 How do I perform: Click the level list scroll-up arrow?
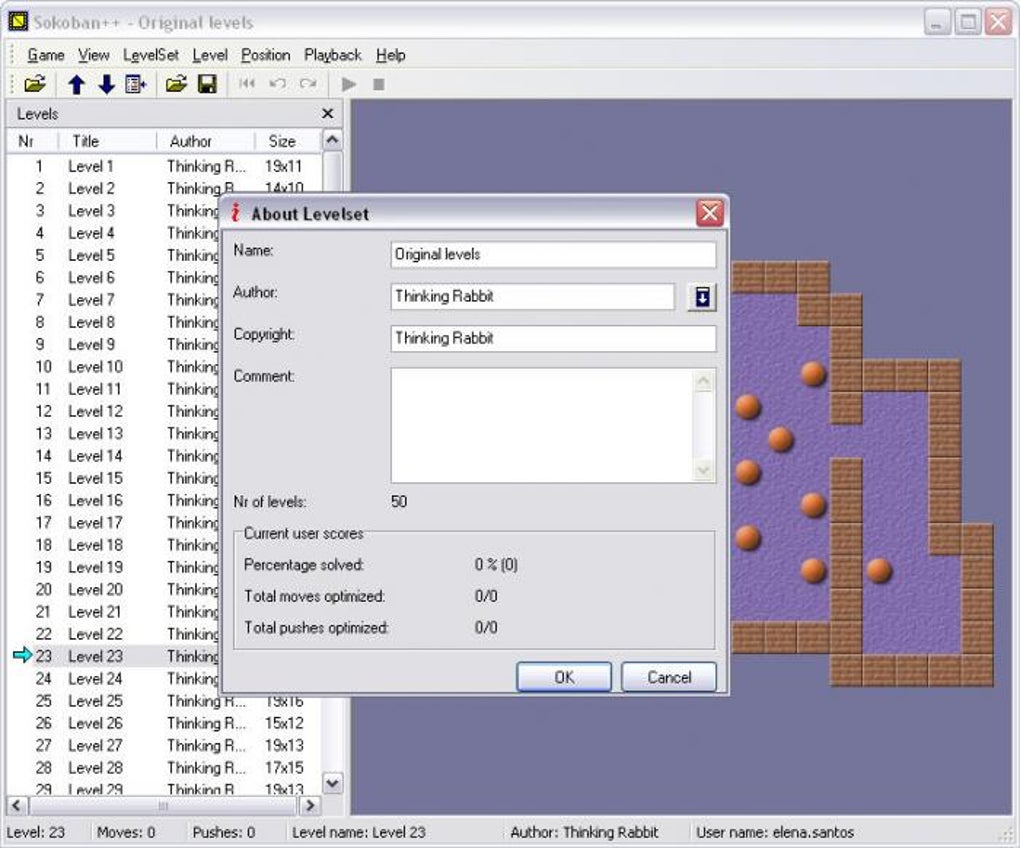[332, 140]
